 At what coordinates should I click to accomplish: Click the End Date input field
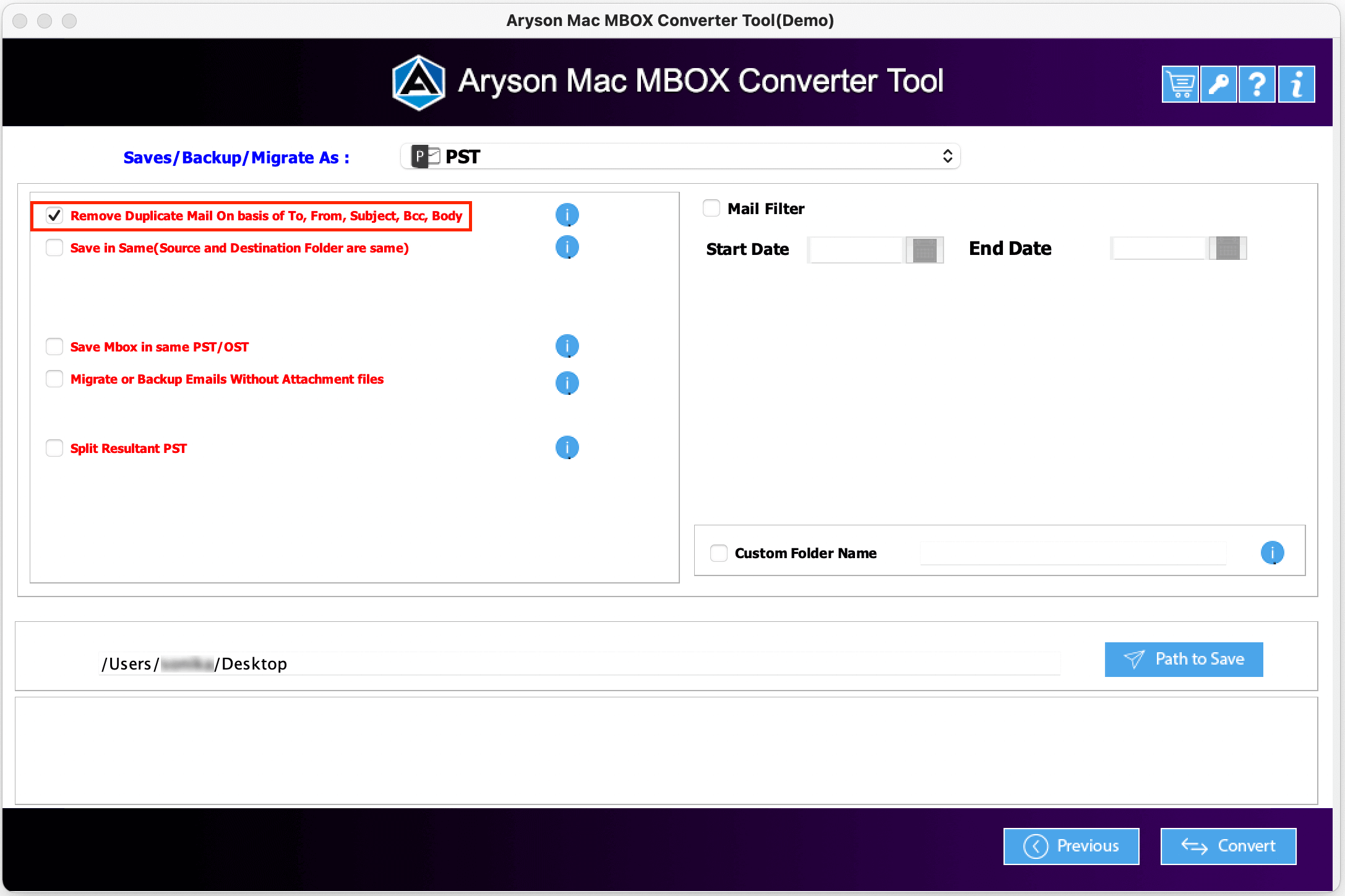click(1159, 248)
